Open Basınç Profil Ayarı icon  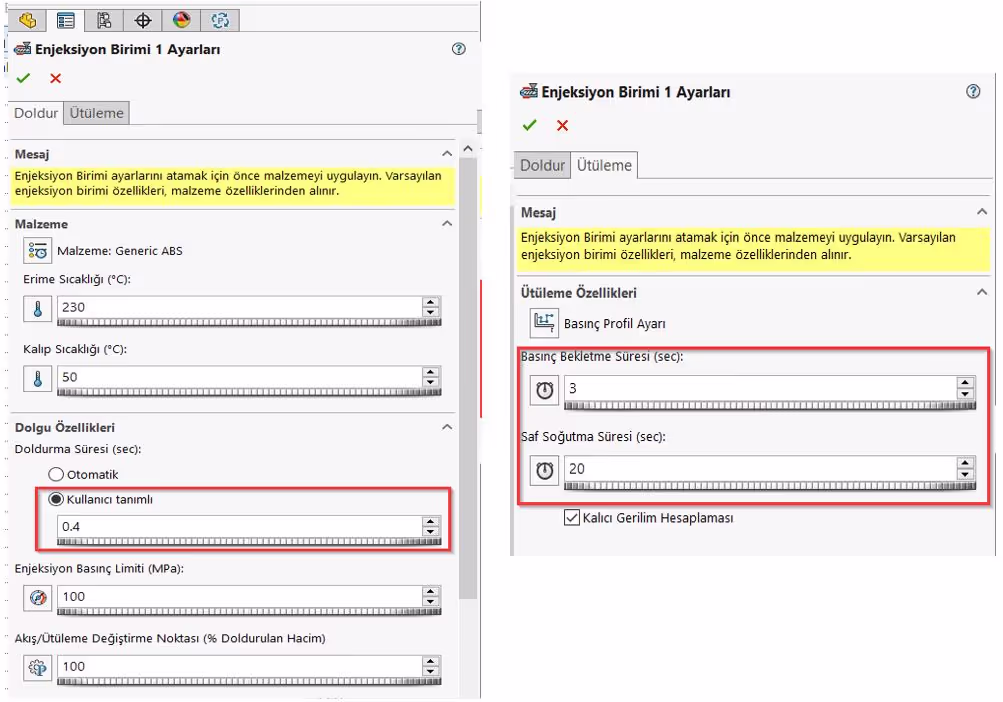[544, 323]
